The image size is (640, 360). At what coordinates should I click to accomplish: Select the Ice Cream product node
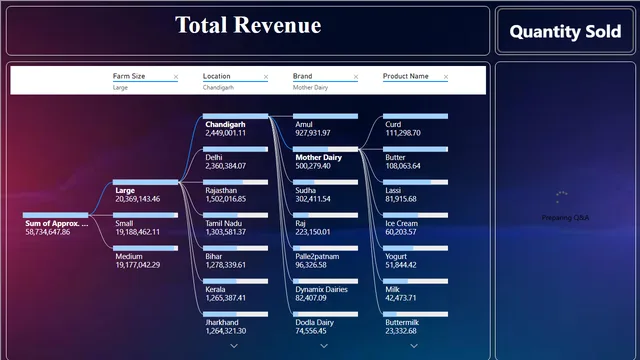416,224
